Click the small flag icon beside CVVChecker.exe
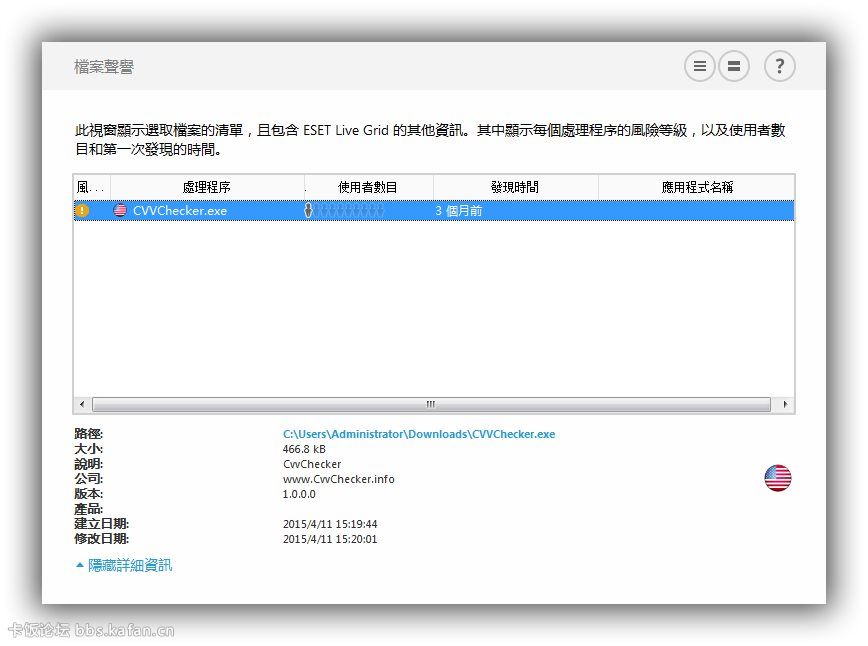 [x=120, y=211]
